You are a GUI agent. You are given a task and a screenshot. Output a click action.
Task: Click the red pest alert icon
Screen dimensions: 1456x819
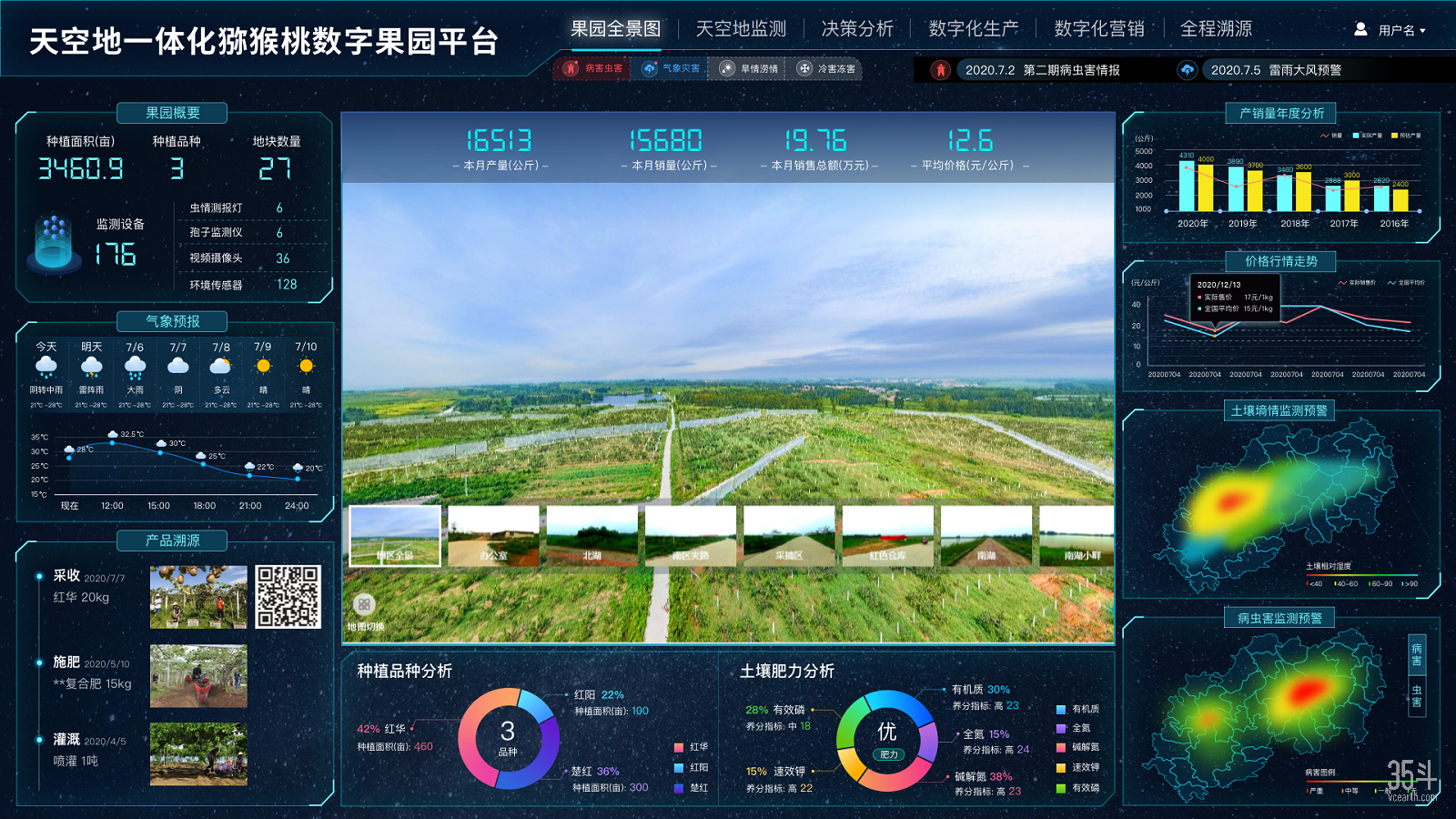click(x=941, y=70)
